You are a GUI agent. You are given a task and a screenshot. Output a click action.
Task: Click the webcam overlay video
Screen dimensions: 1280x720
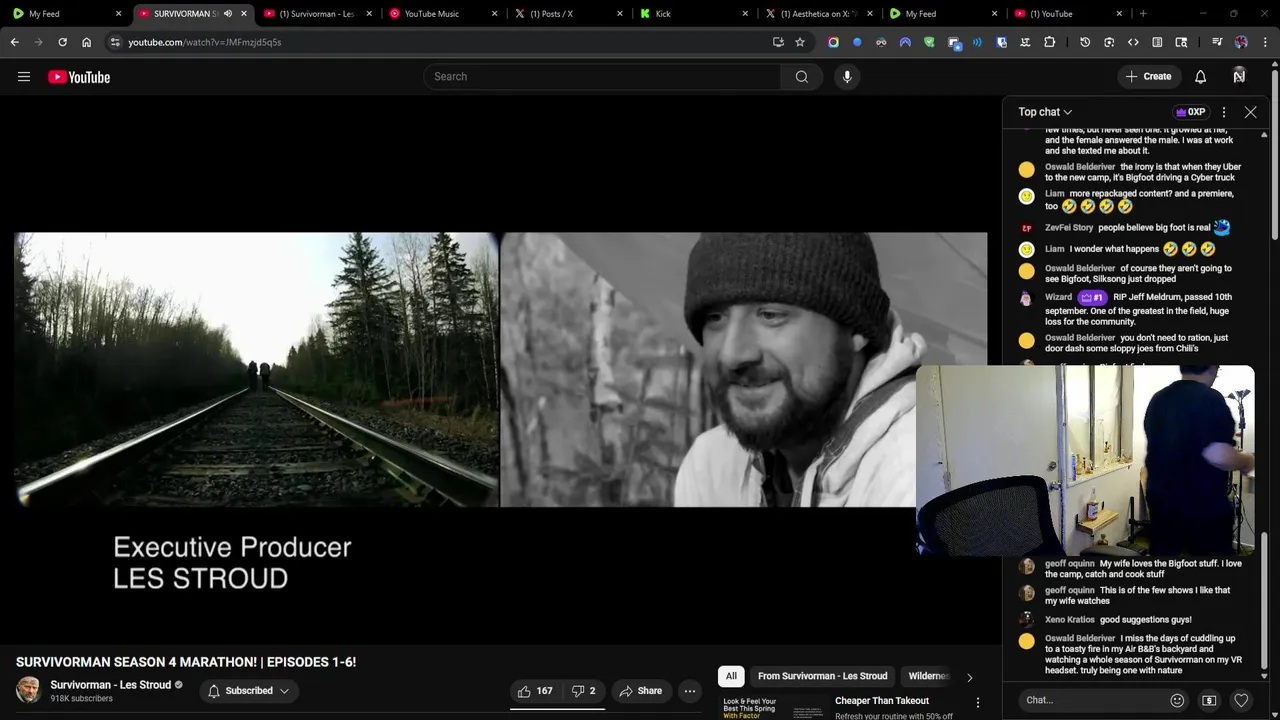pyautogui.click(x=1085, y=460)
